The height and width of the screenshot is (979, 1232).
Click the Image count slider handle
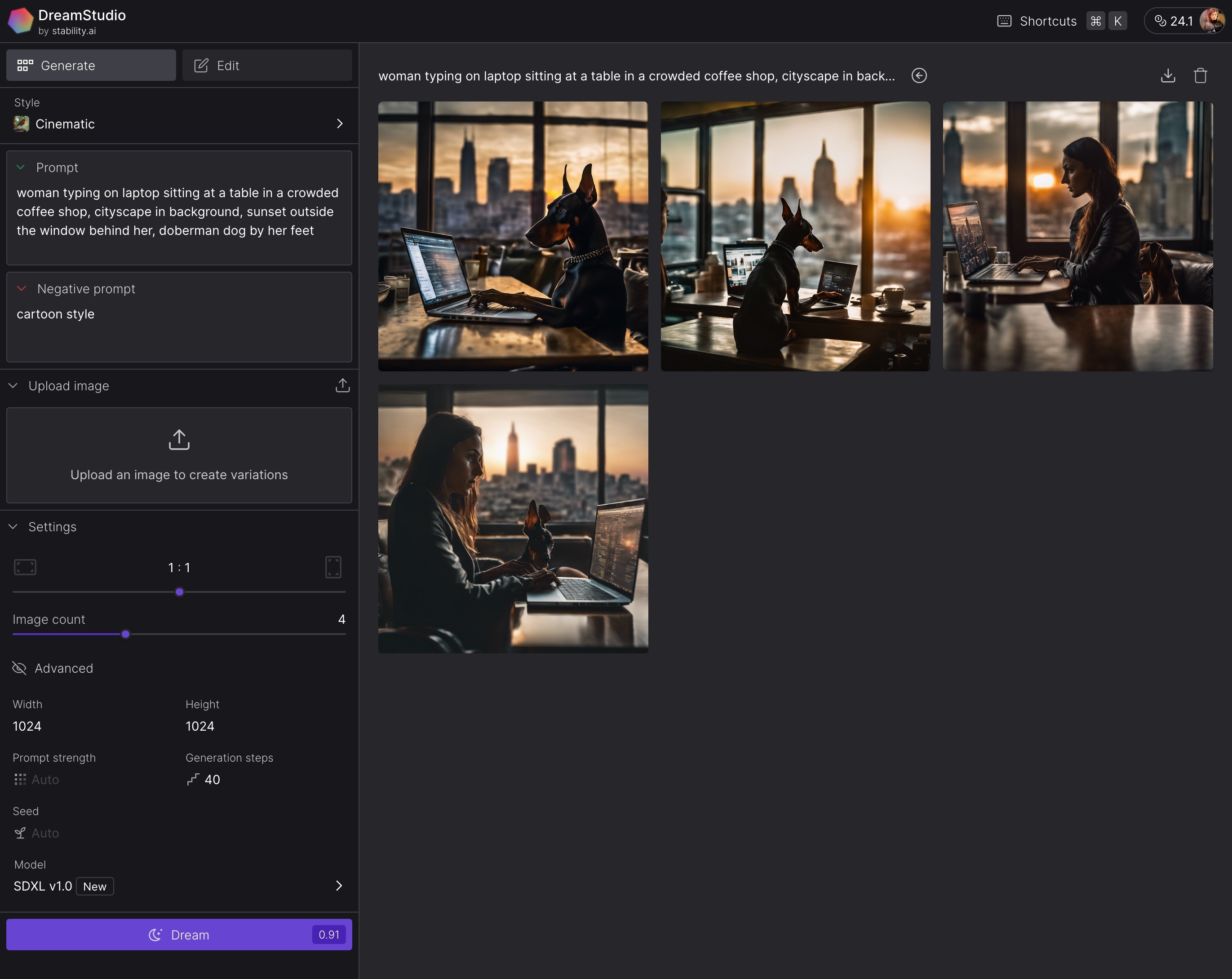(x=126, y=634)
